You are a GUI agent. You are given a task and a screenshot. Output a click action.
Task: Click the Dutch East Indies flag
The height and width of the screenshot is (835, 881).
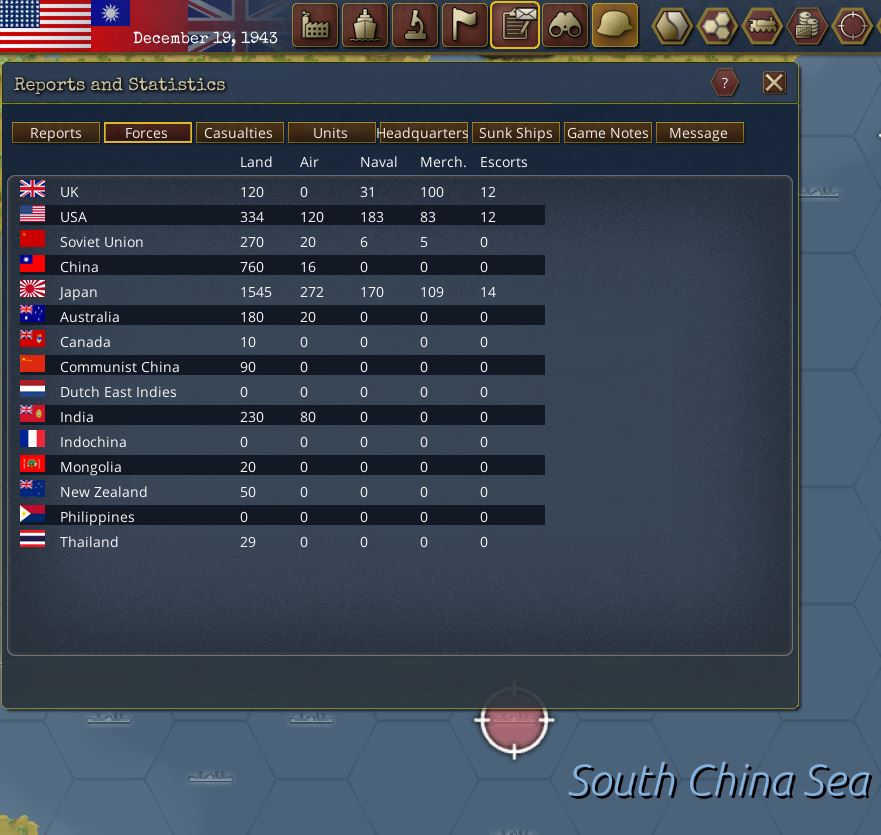[x=33, y=389]
